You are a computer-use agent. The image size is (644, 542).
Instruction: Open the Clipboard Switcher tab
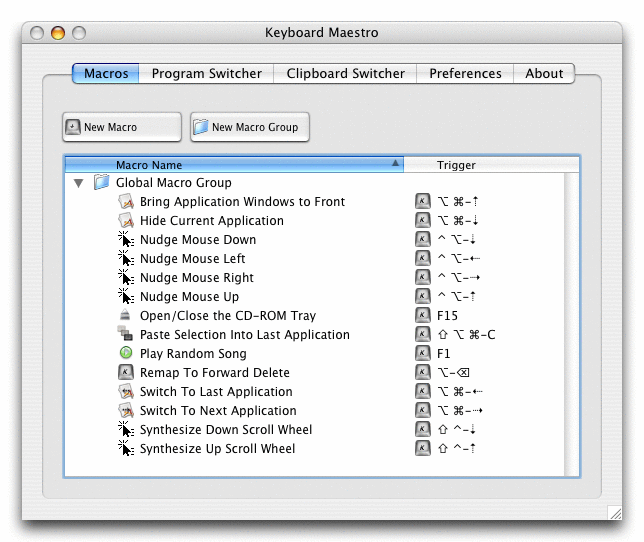(x=345, y=73)
